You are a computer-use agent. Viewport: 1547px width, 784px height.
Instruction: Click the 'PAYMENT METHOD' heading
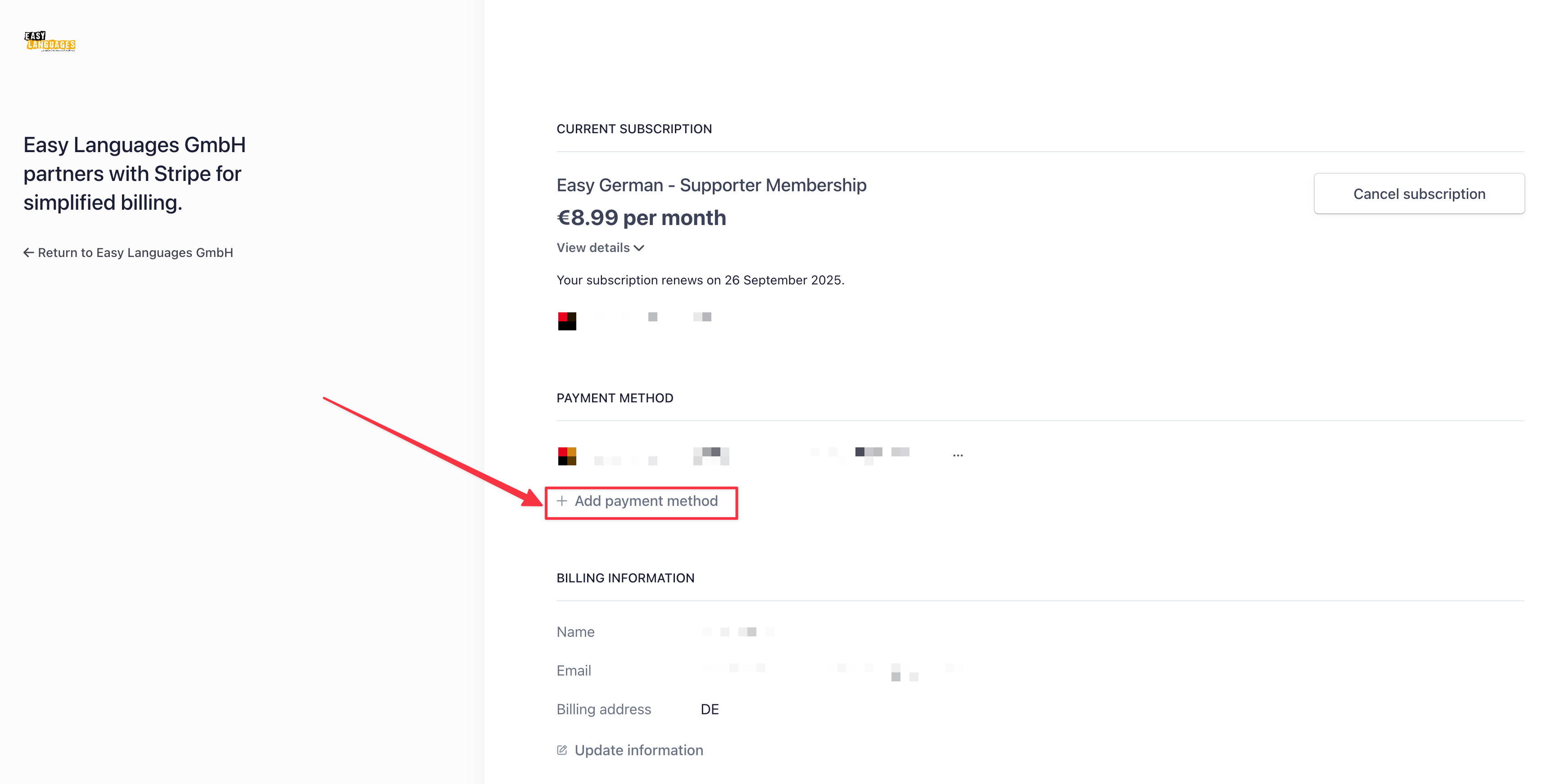(615, 398)
